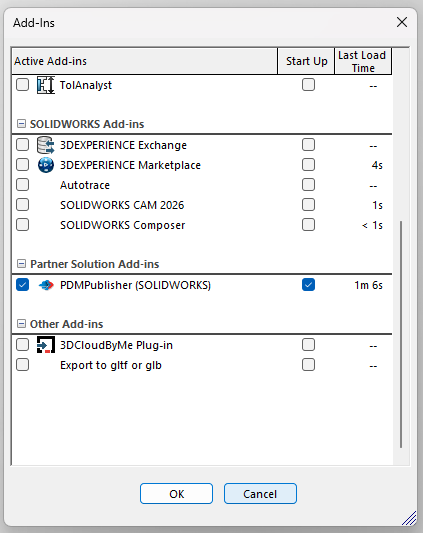423x533 pixels.
Task: Select the PDMPublisher (SOLIDWORKS) label
Action: coord(135,285)
